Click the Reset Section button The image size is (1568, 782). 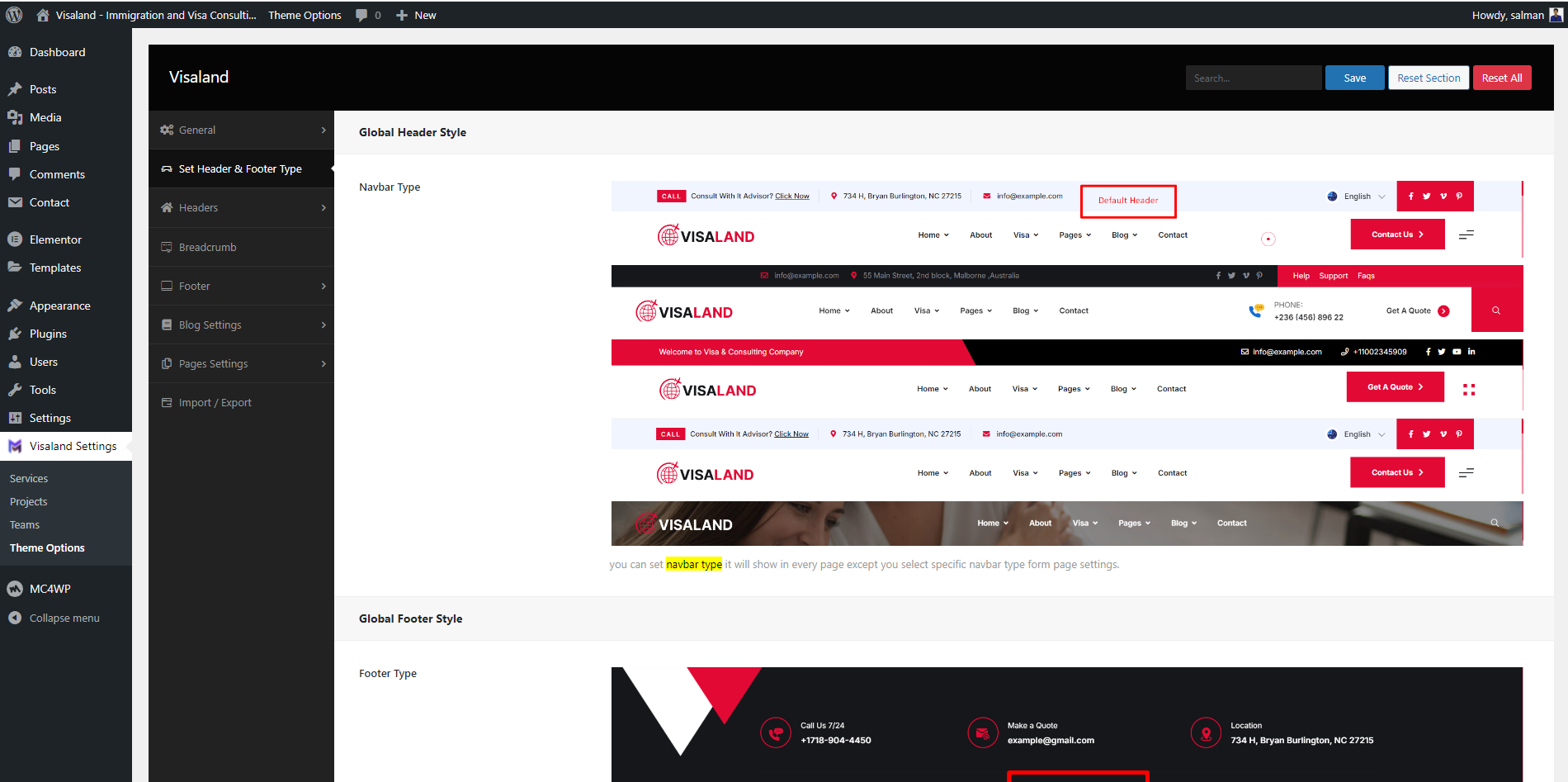(1429, 78)
